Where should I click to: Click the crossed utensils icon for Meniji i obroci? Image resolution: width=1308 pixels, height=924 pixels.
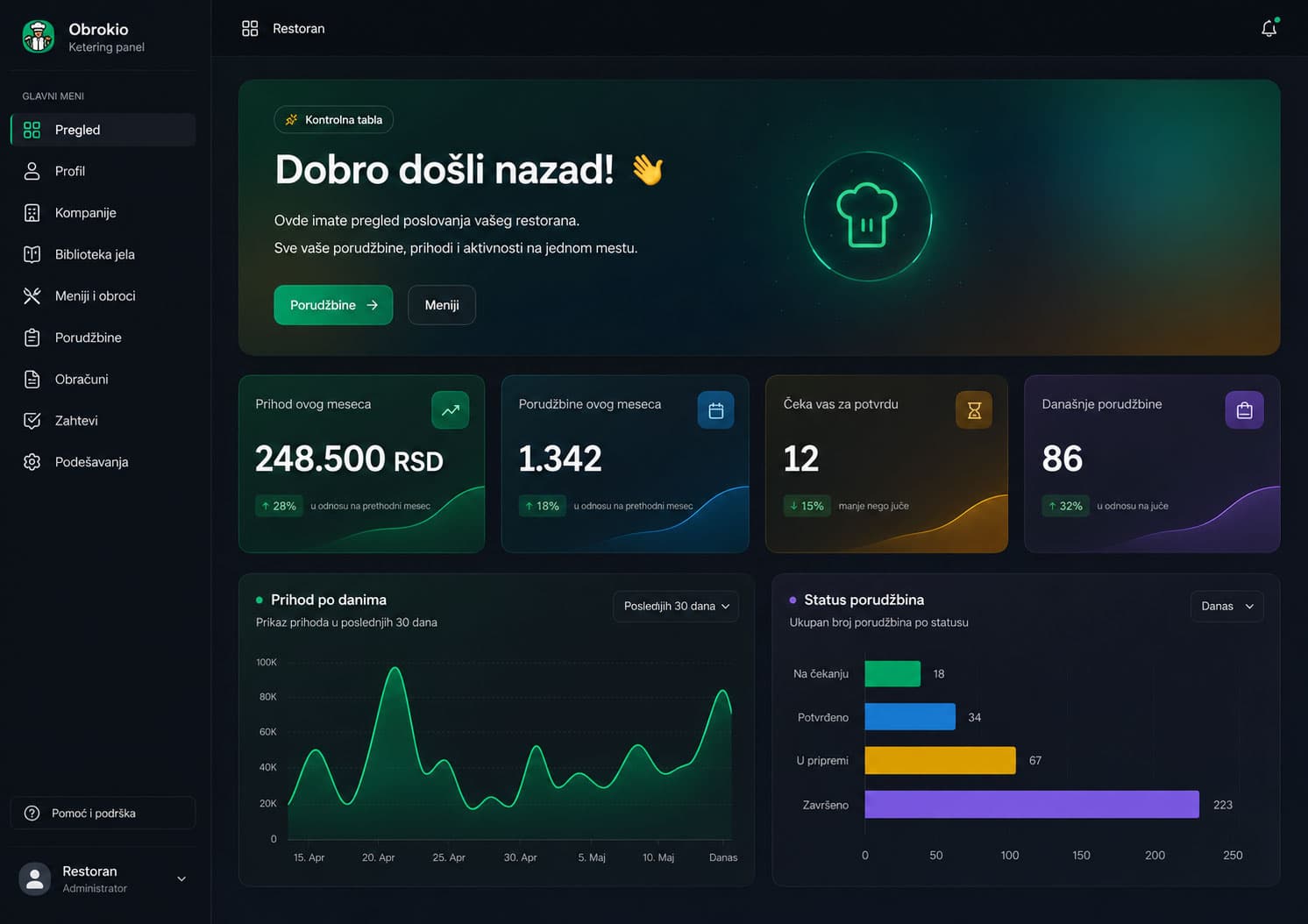pyautogui.click(x=32, y=295)
